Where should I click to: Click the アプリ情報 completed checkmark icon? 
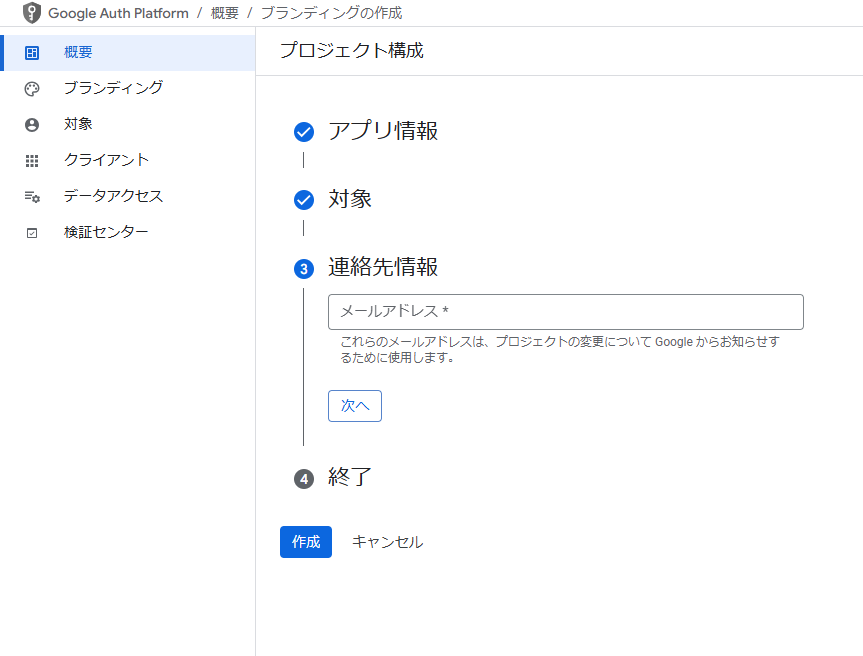click(304, 132)
